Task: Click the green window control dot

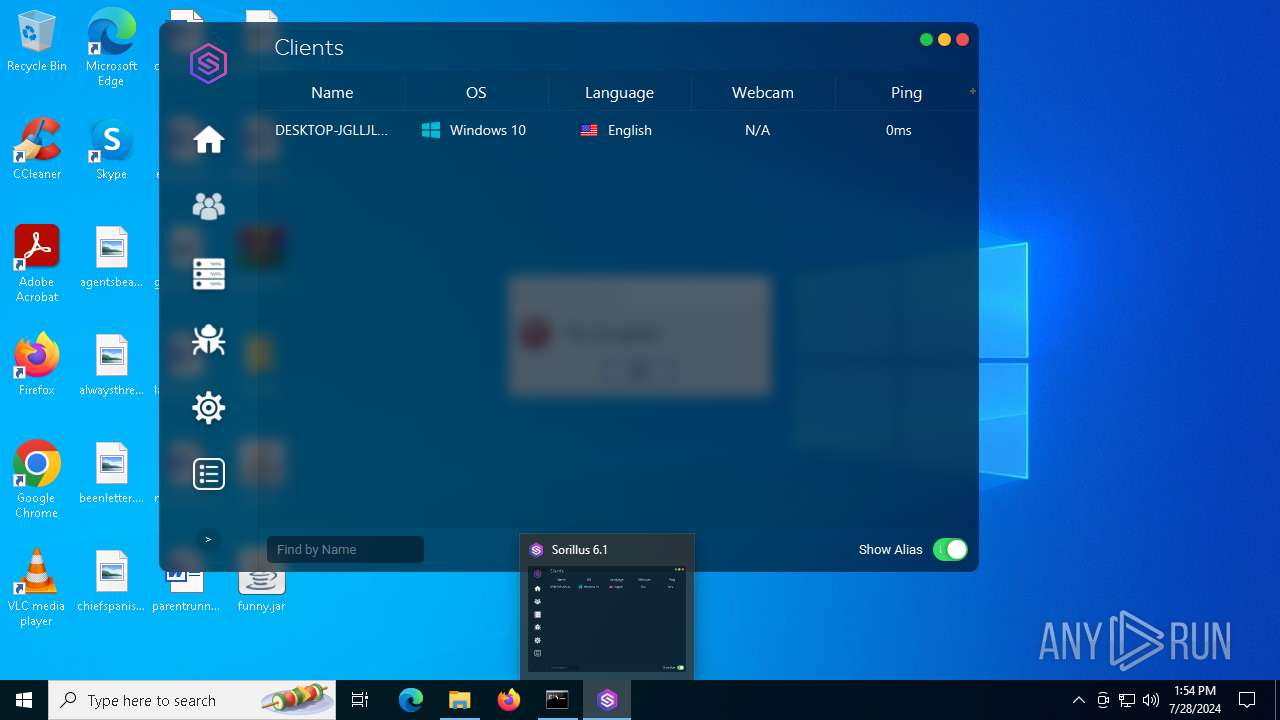Action: pos(926,40)
